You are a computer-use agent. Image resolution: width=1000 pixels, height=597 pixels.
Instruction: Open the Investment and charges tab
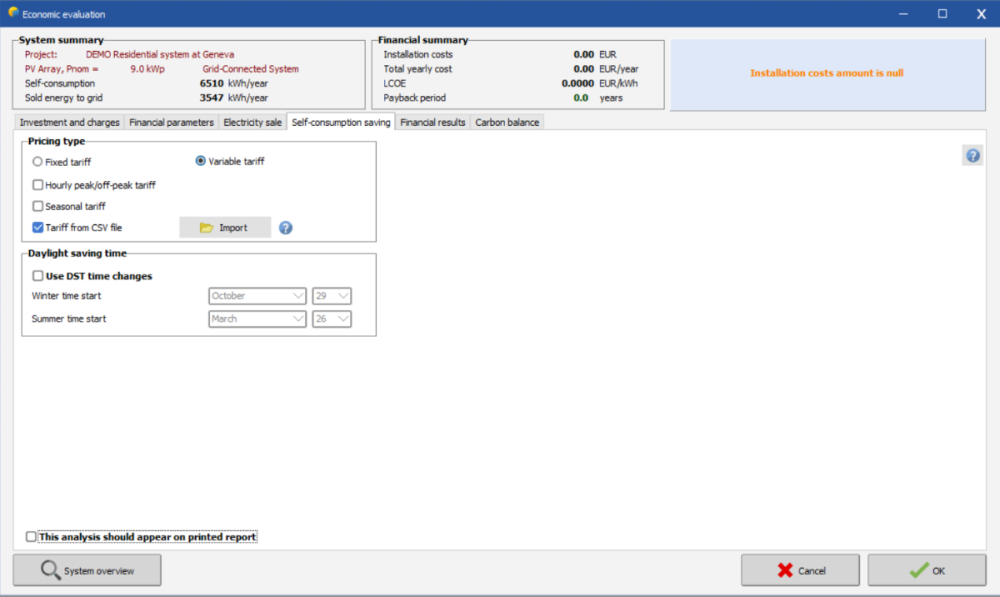click(x=70, y=122)
